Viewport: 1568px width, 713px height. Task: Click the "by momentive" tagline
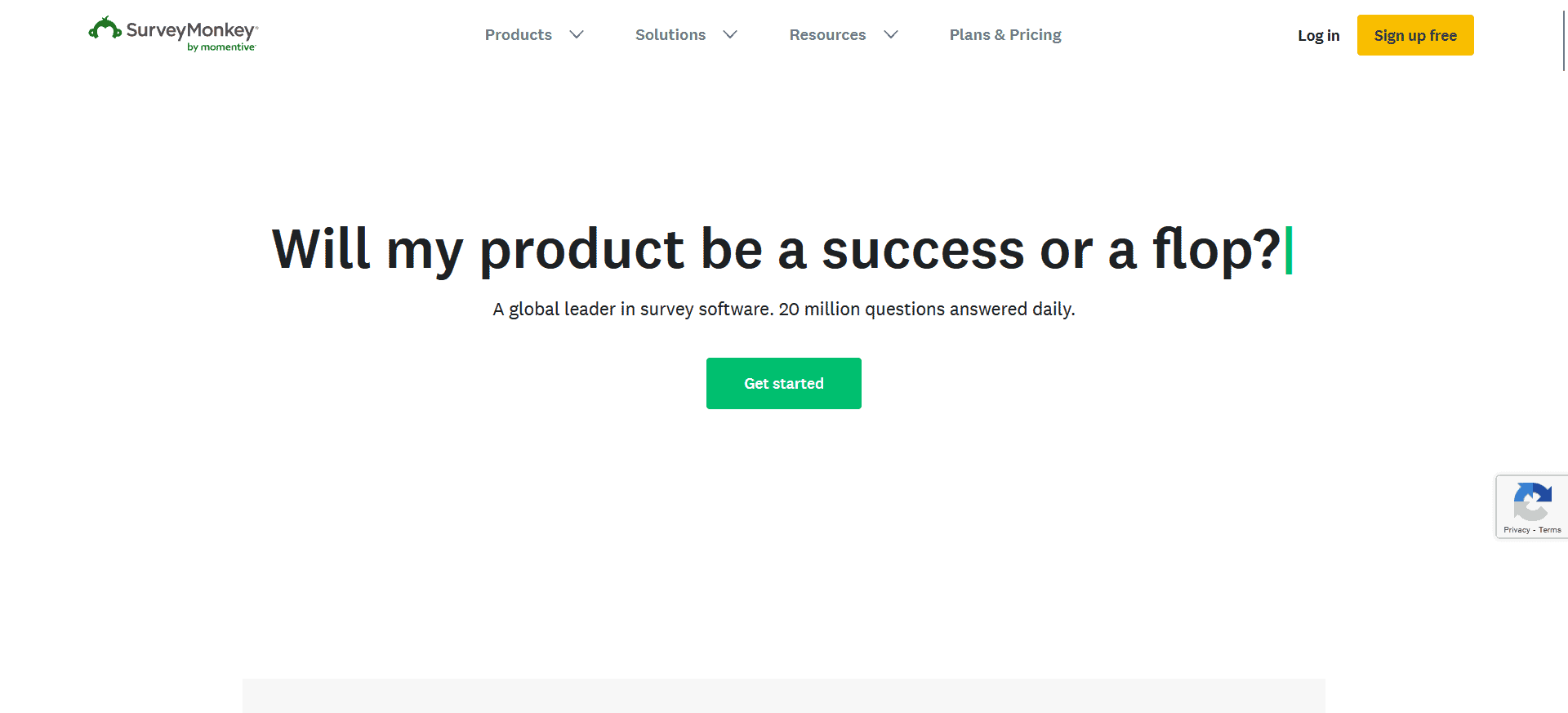click(x=221, y=47)
